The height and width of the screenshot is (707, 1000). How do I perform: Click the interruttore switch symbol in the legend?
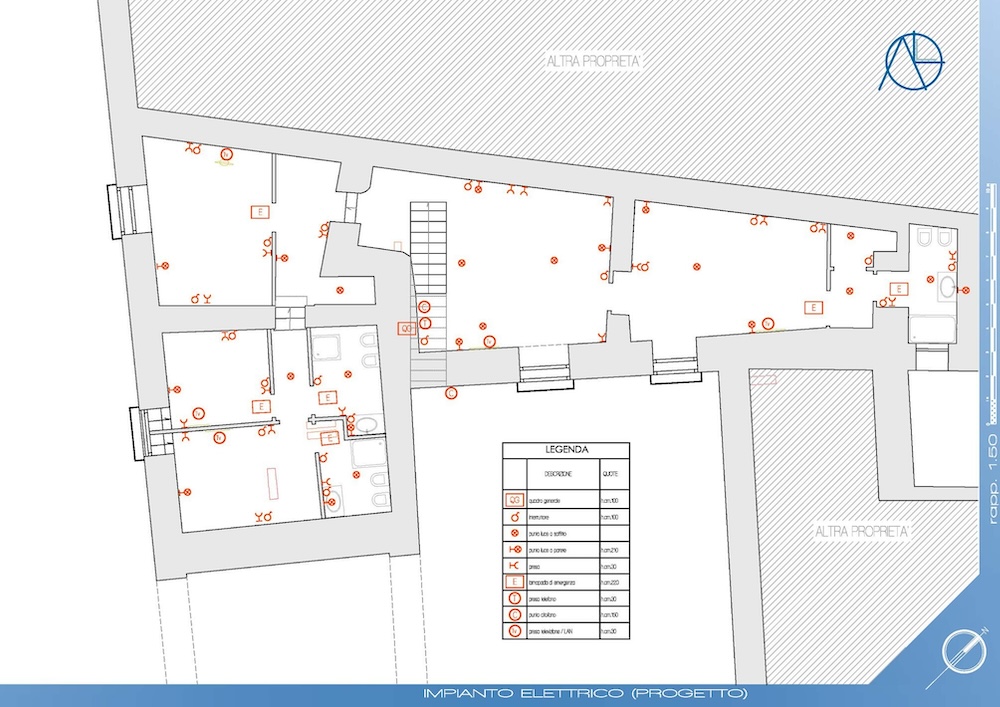click(x=516, y=518)
